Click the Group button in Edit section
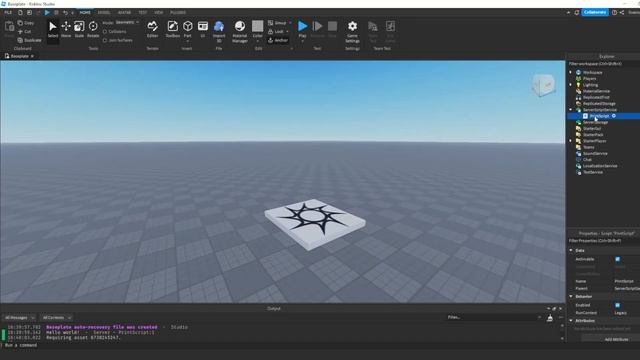The width and height of the screenshot is (640, 360). [277, 23]
